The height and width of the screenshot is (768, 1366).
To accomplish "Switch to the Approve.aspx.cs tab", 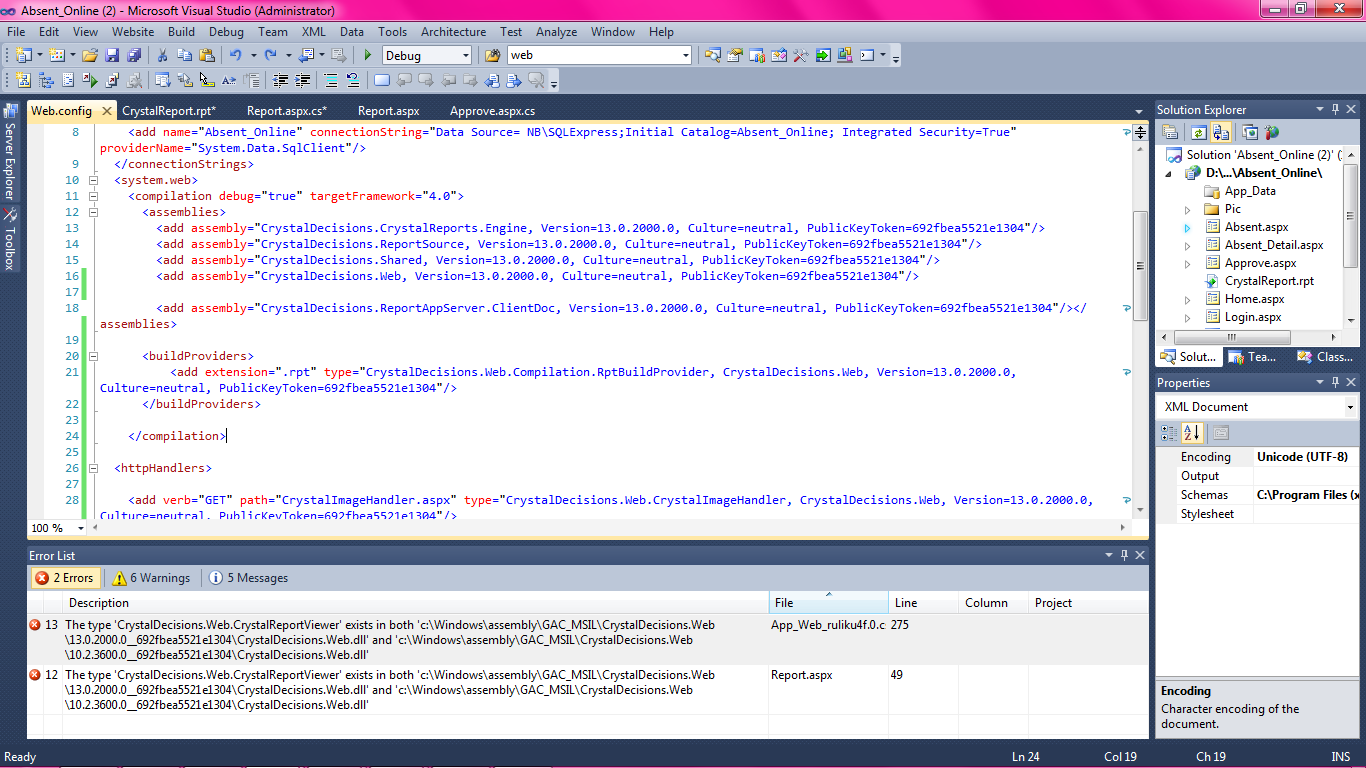I will (492, 111).
